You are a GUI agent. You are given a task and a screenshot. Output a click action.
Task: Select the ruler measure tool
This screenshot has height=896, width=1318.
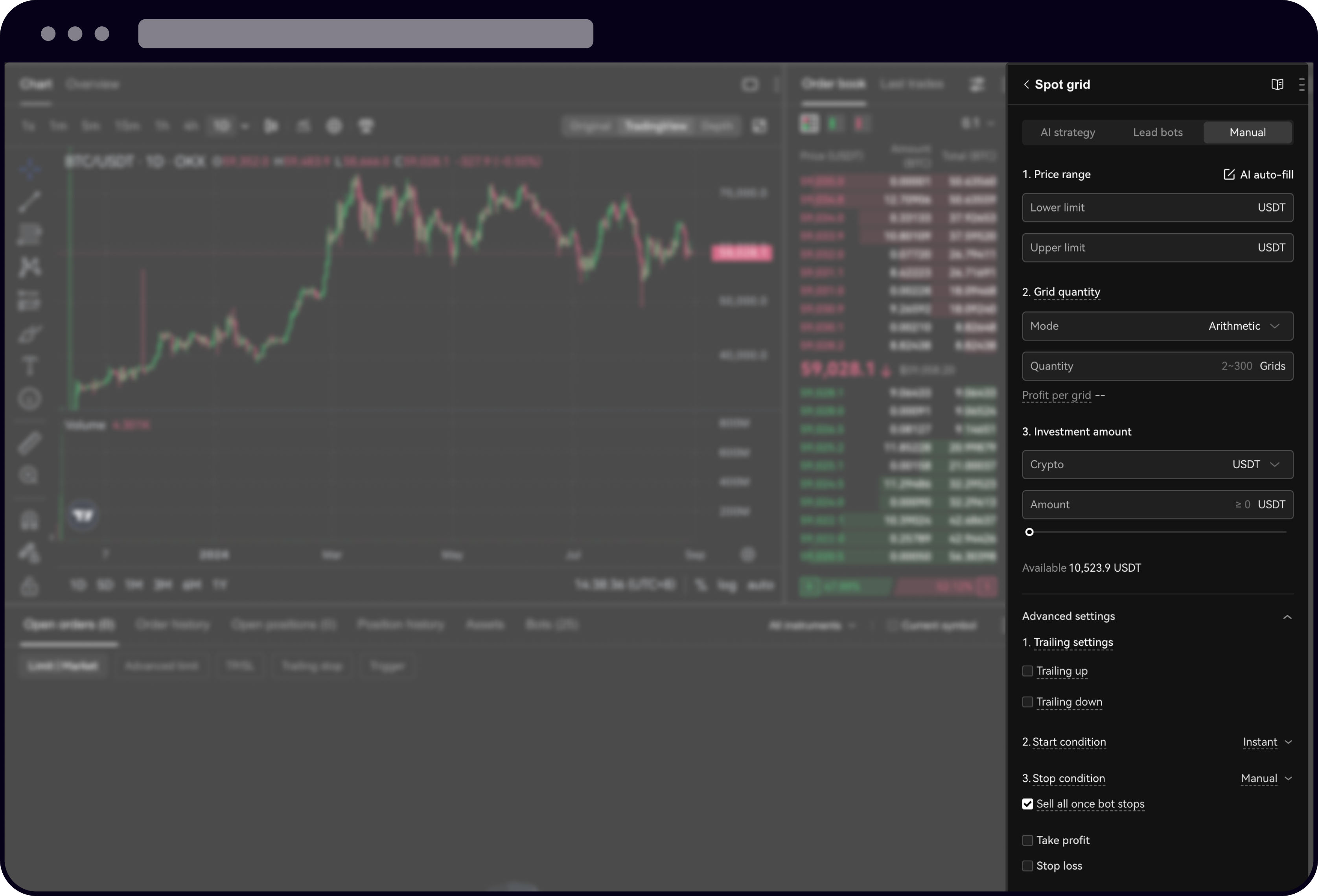[29, 443]
